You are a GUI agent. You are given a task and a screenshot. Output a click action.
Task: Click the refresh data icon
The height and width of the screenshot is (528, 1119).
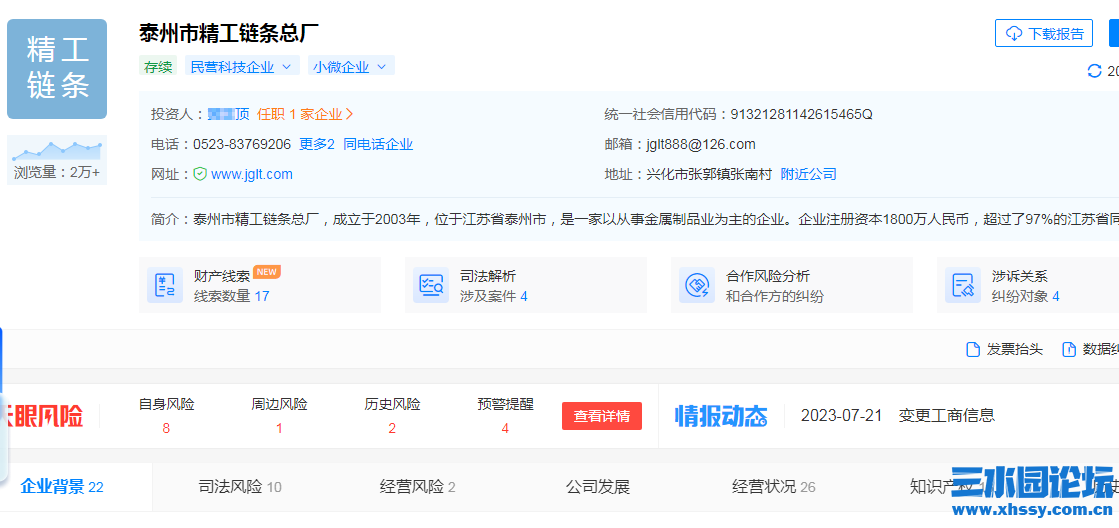1094,71
